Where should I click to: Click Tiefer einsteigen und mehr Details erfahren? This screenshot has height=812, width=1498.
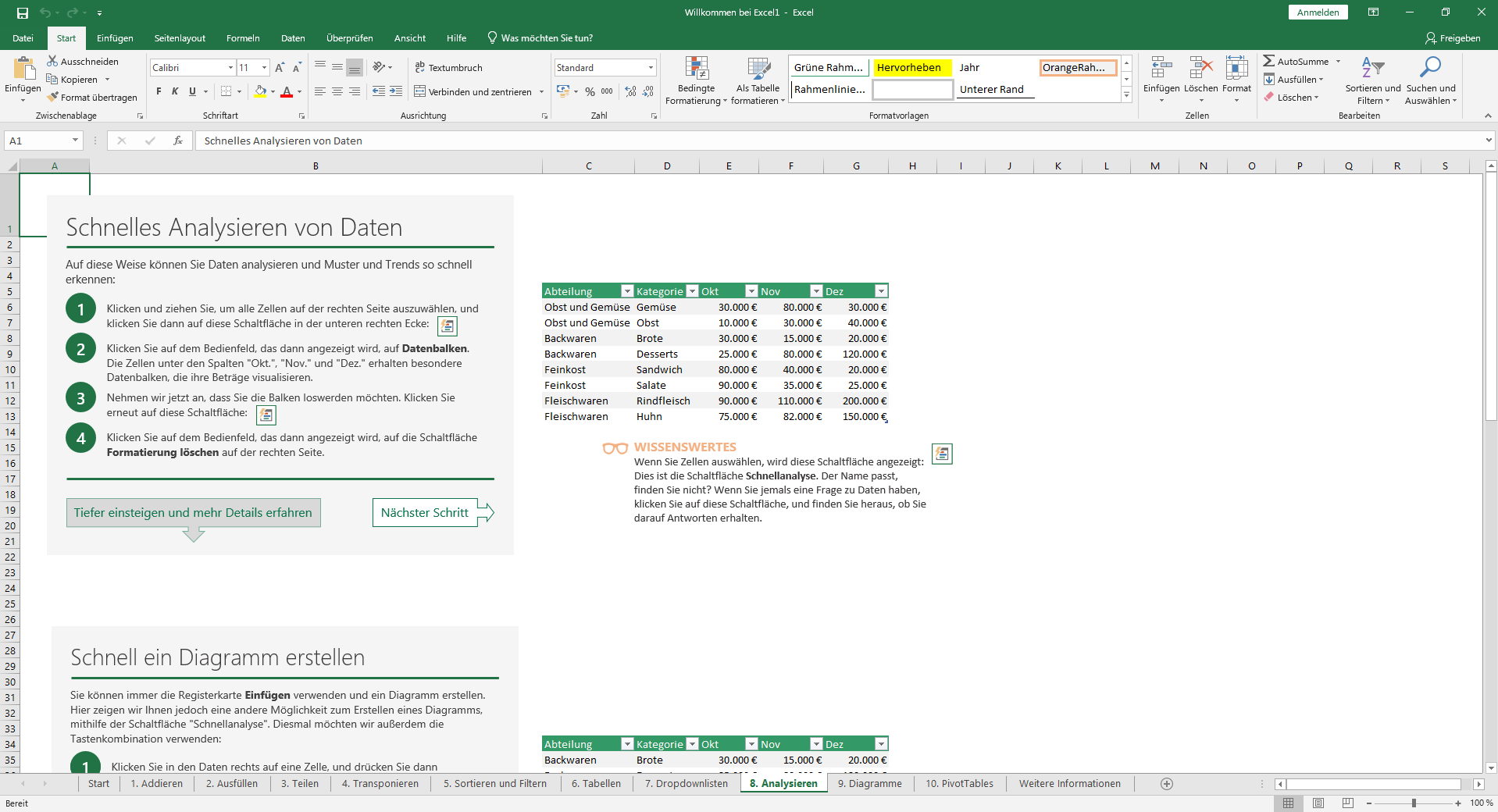(193, 513)
